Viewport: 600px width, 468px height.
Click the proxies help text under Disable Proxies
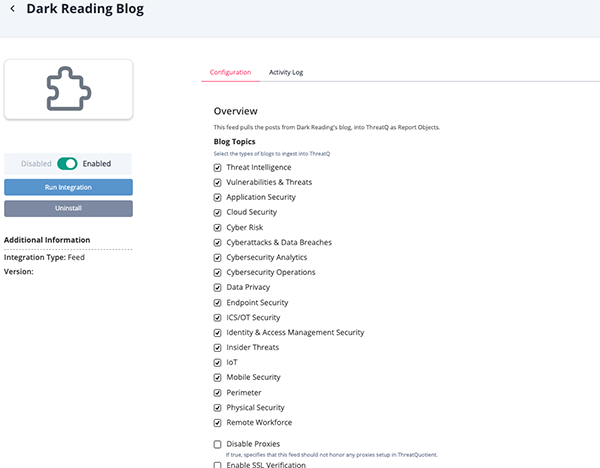point(331,455)
